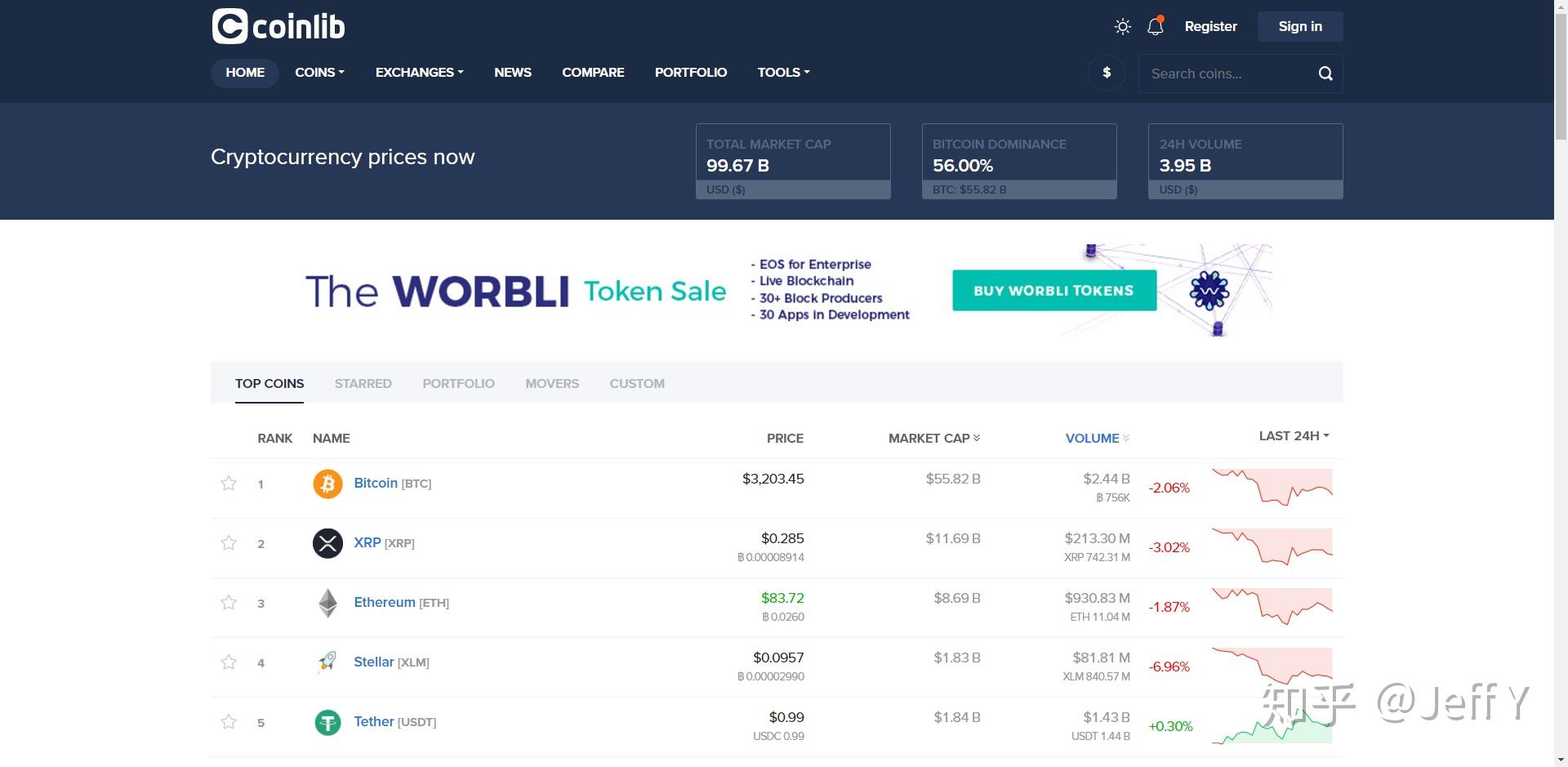Open the Tether coin link
Screen dimensions: 1568x767
point(374,722)
